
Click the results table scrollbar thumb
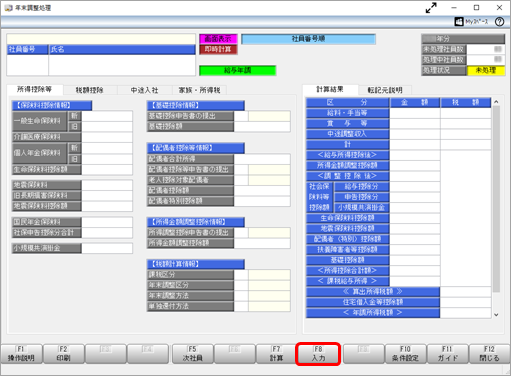496,199
